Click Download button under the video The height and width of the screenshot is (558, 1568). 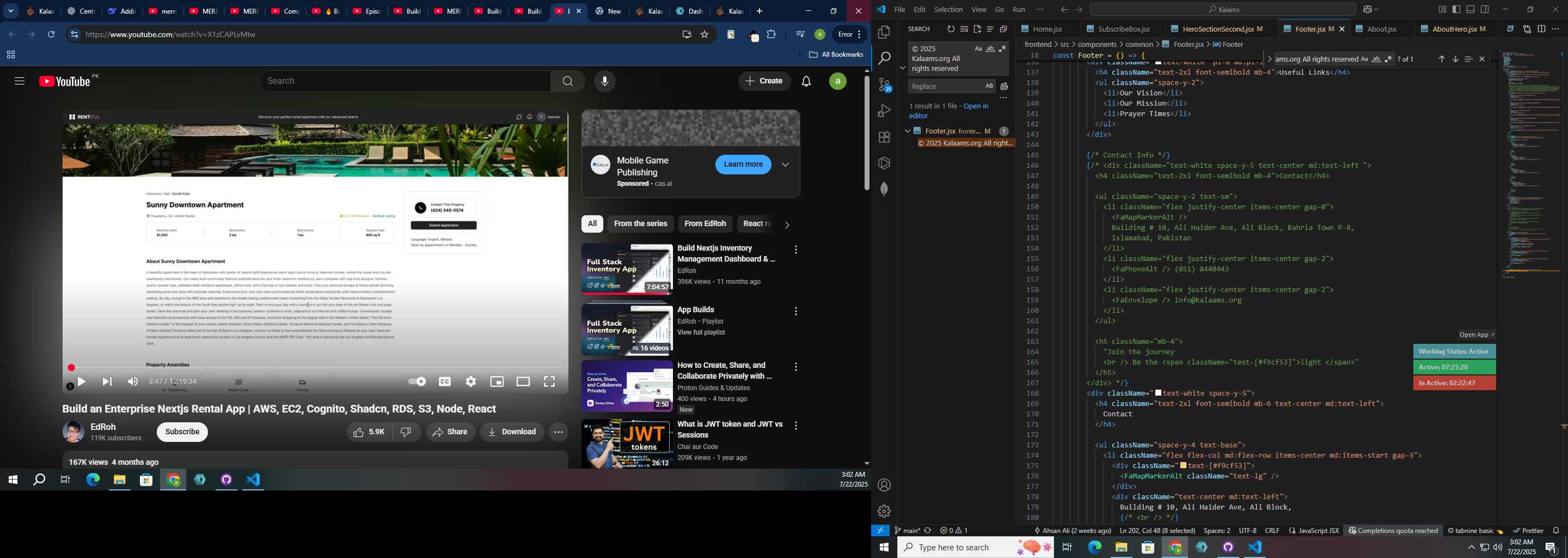click(x=512, y=433)
